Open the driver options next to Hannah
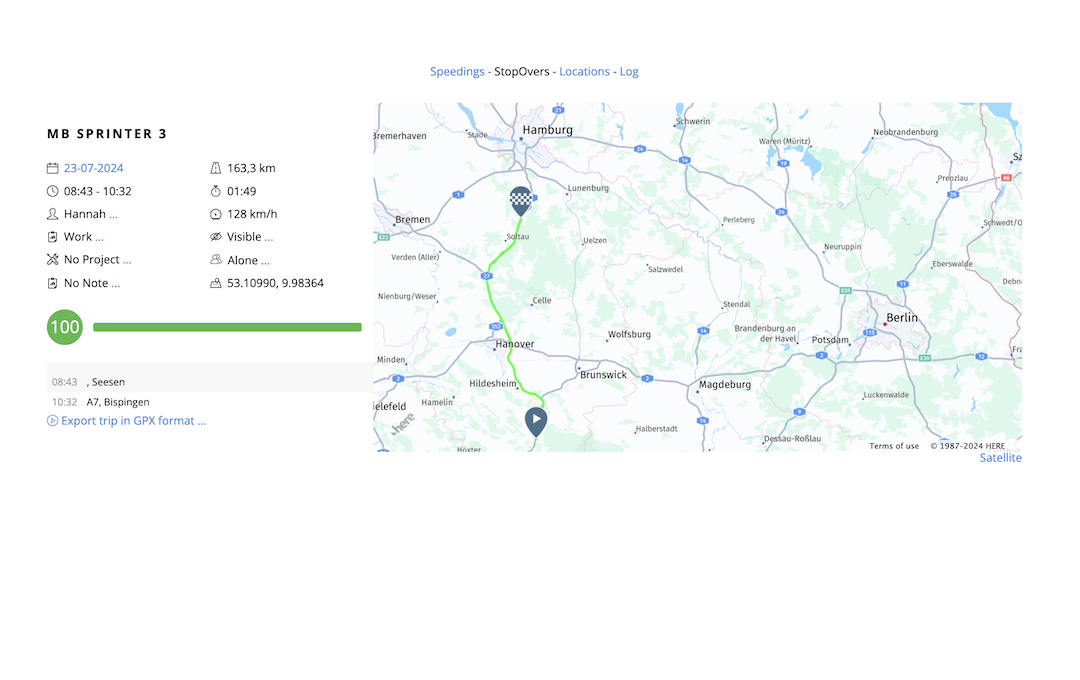This screenshot has height=680, width=1080. coord(114,214)
